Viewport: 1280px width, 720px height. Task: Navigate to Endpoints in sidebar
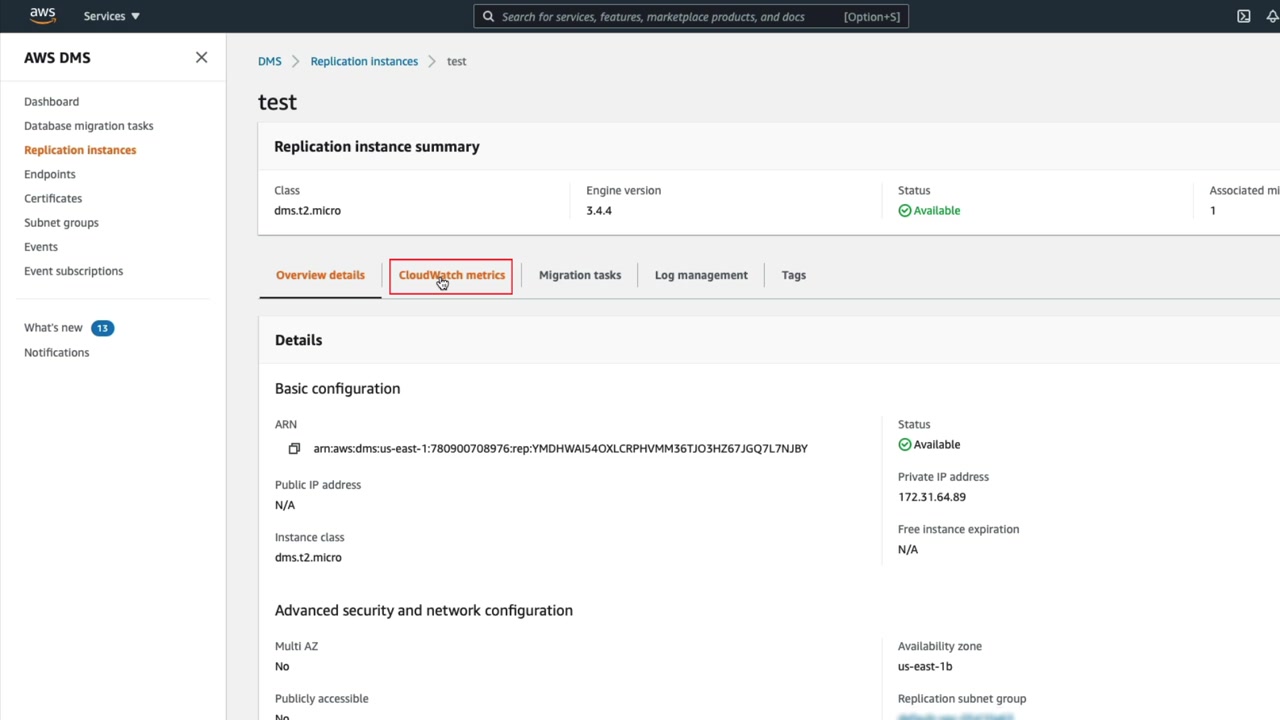click(49, 174)
